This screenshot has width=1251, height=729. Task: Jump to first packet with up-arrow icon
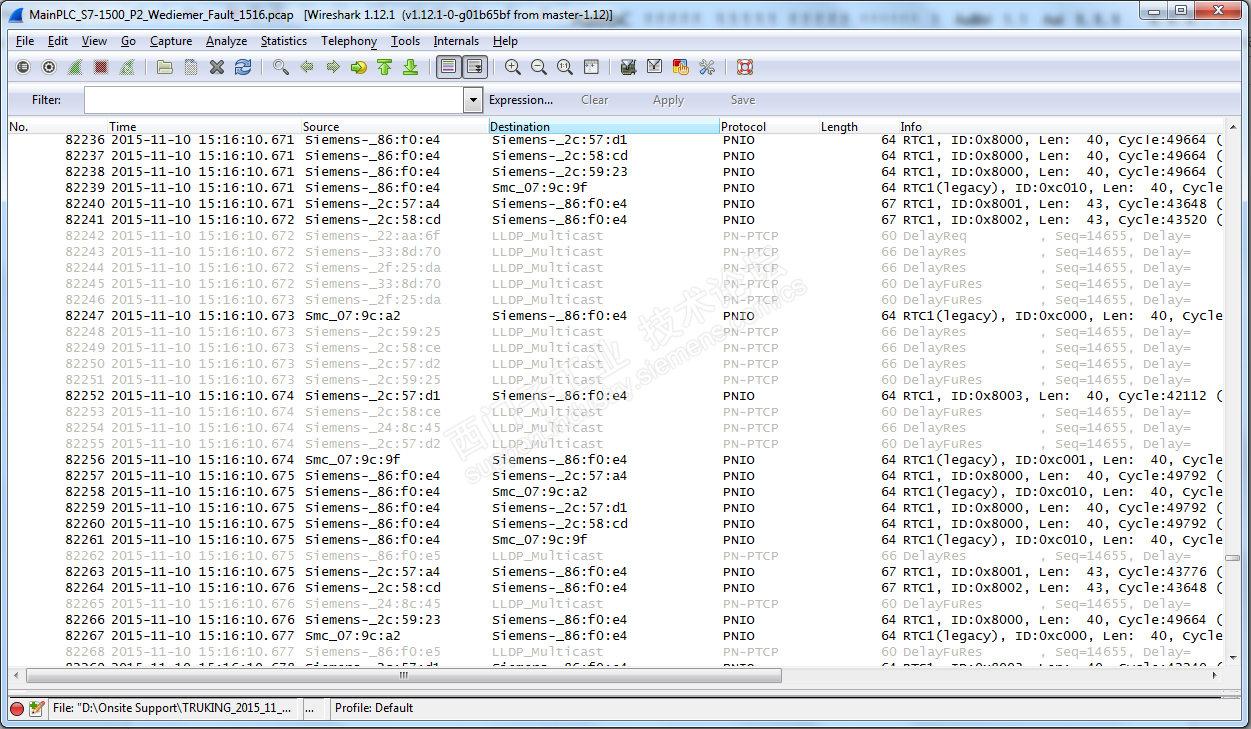pyautogui.click(x=384, y=67)
